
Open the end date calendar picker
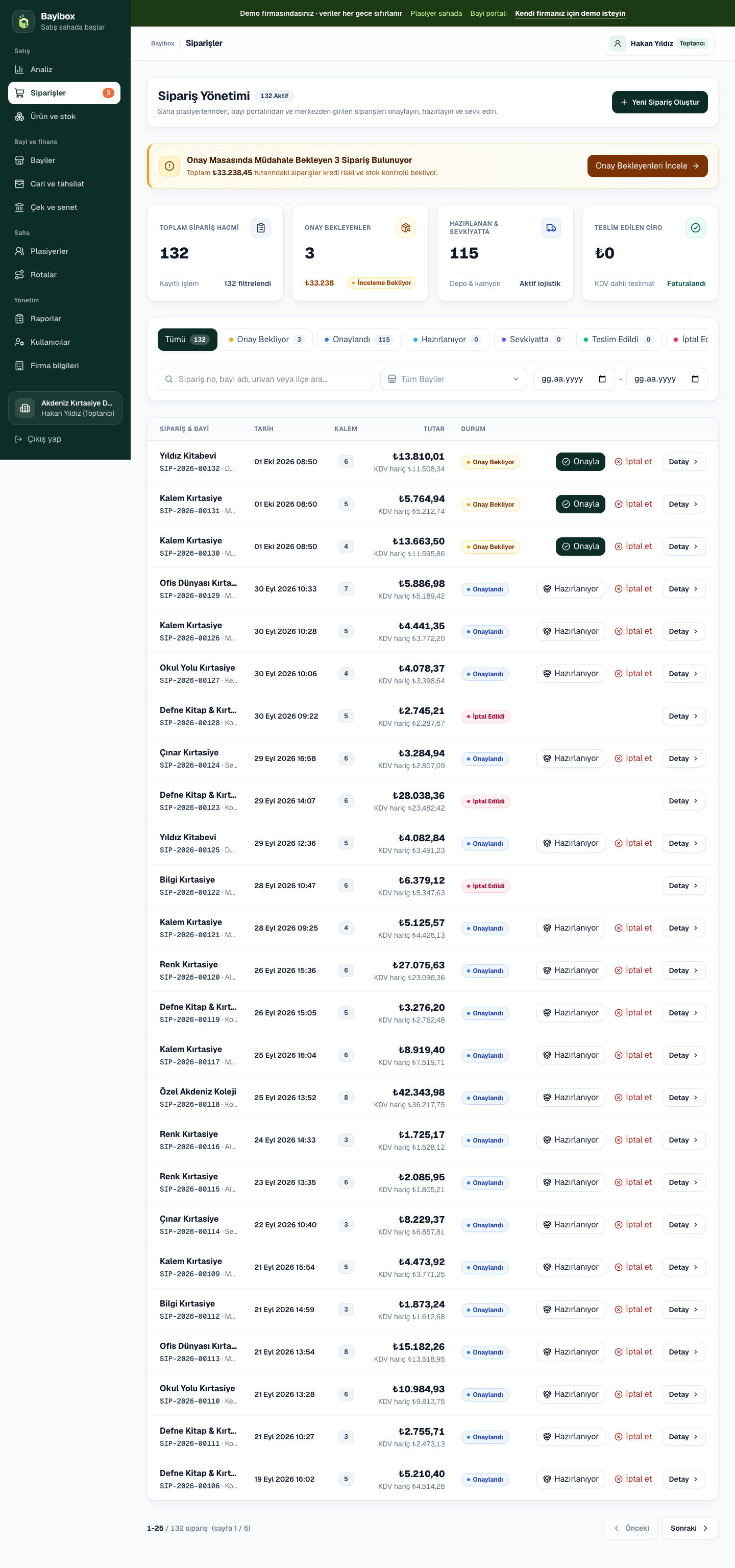(695, 378)
